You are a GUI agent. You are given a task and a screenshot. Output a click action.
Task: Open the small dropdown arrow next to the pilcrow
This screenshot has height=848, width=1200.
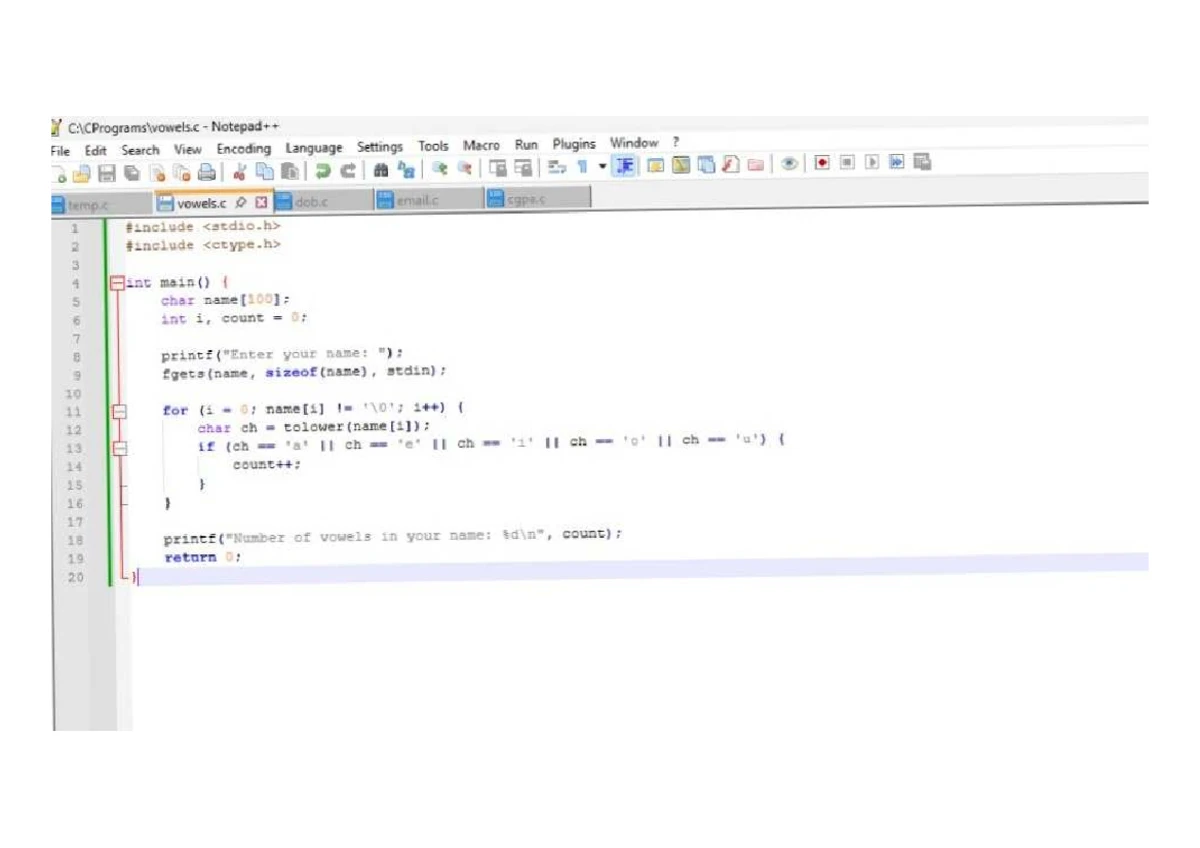point(603,166)
